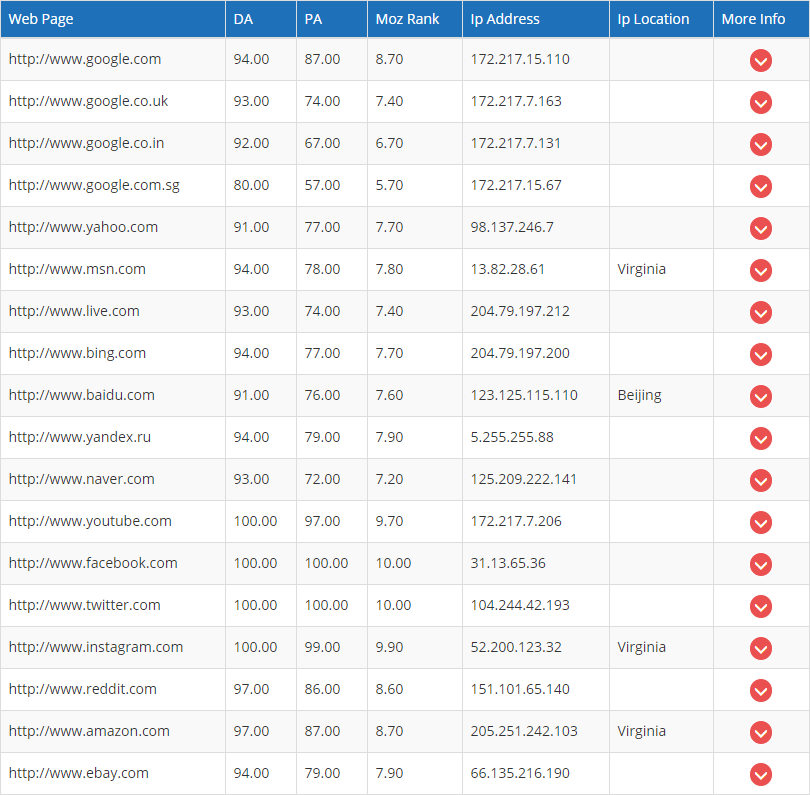This screenshot has width=810, height=795.
Task: Select the http://www.yahoo.com URL
Action: 83,227
